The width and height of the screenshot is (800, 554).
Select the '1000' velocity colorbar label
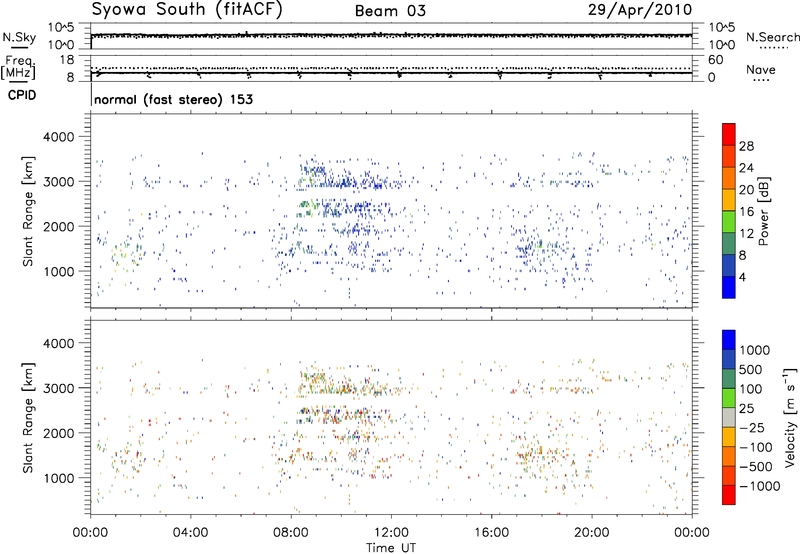pyautogui.click(x=755, y=350)
